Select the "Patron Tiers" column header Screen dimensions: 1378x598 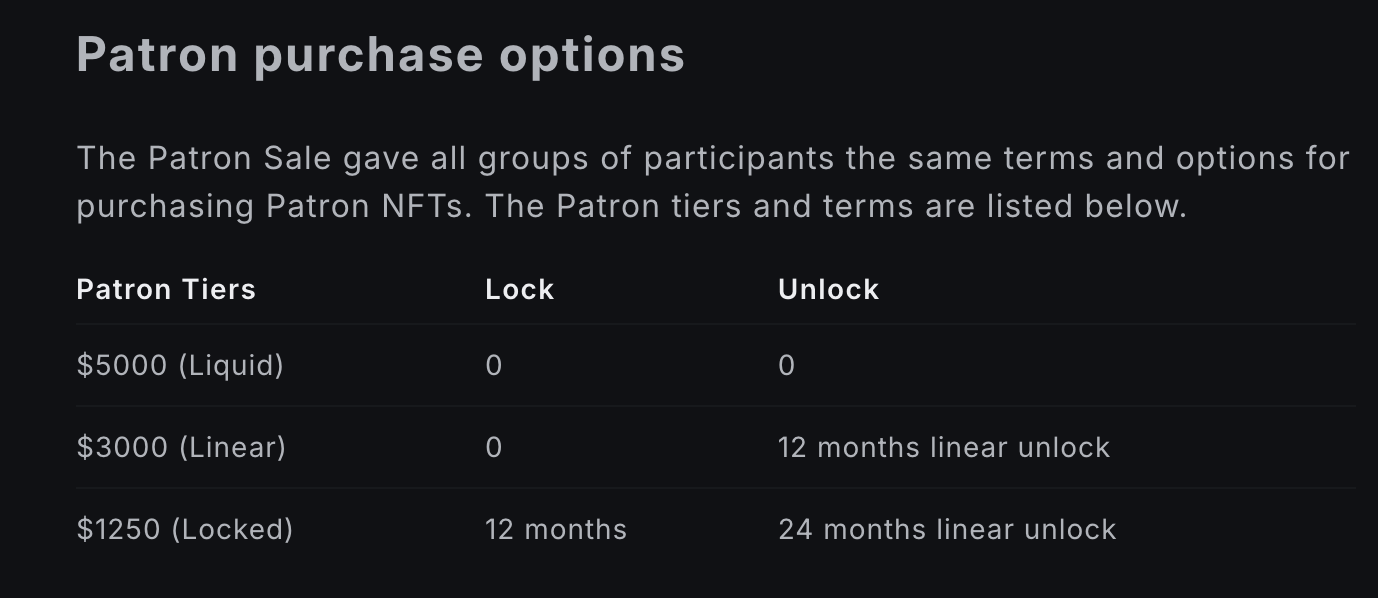(166, 290)
